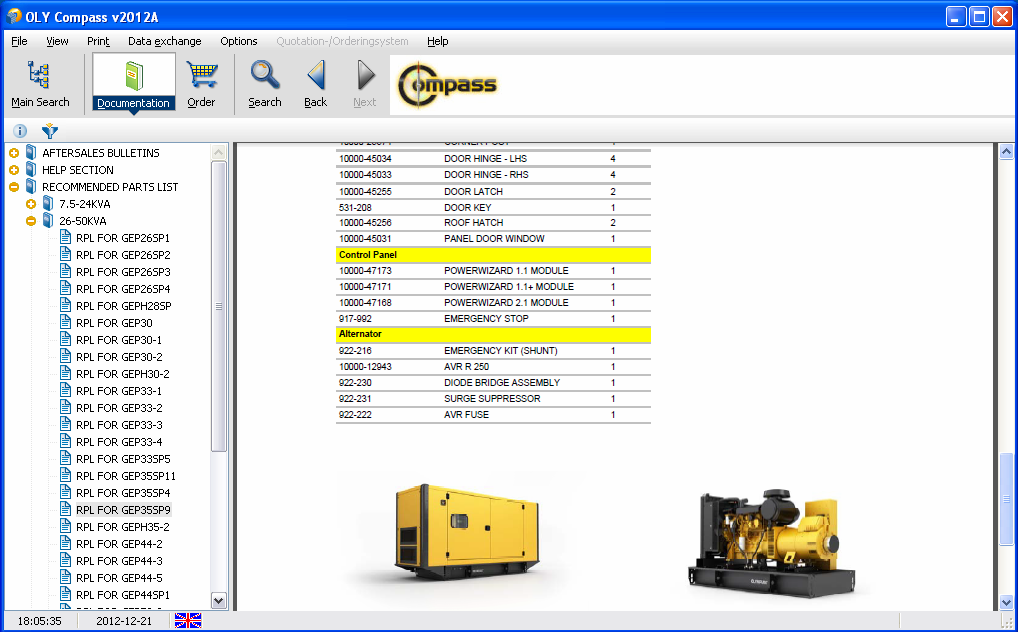
Task: Click the Control Panel yellow header
Action: (493, 255)
